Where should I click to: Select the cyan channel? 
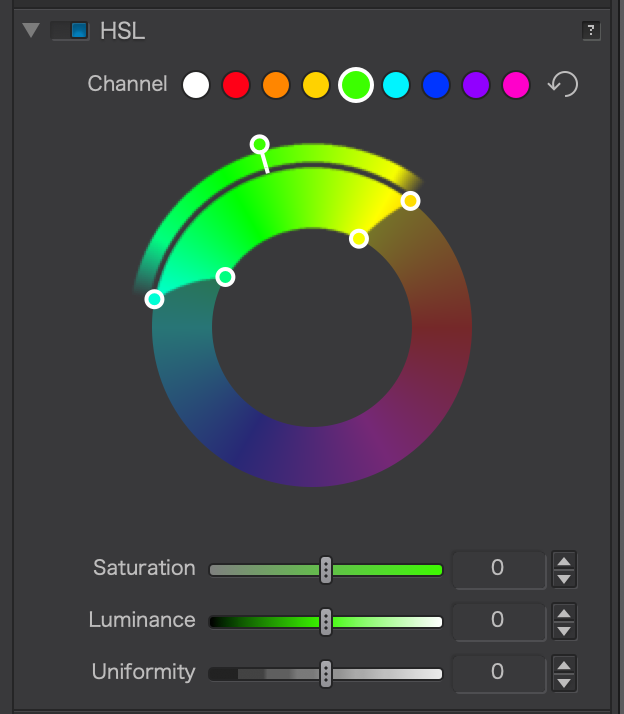point(396,85)
